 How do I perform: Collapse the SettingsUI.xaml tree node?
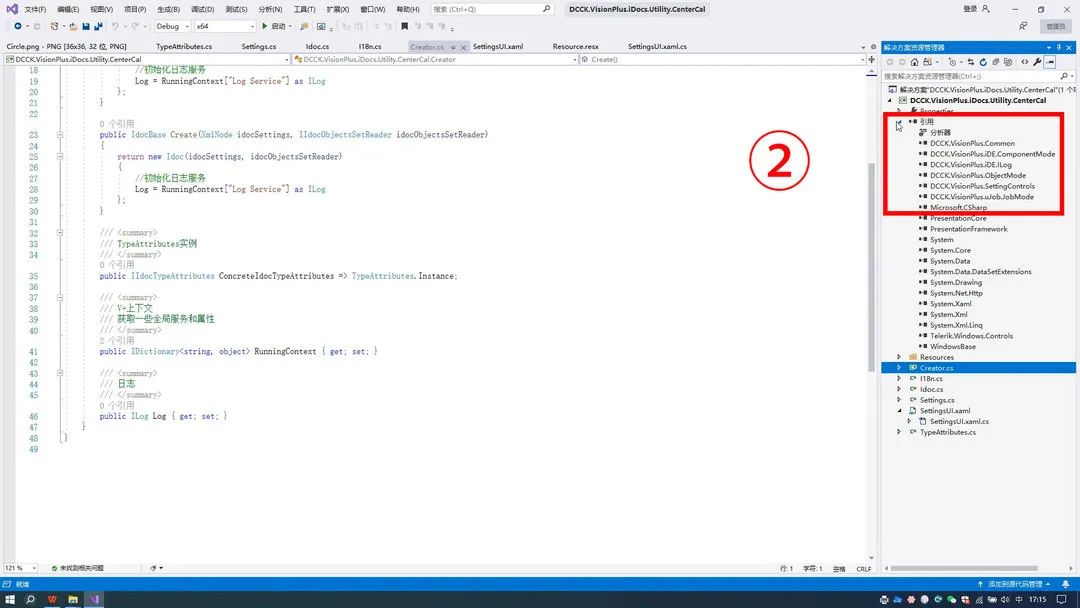pyautogui.click(x=900, y=410)
